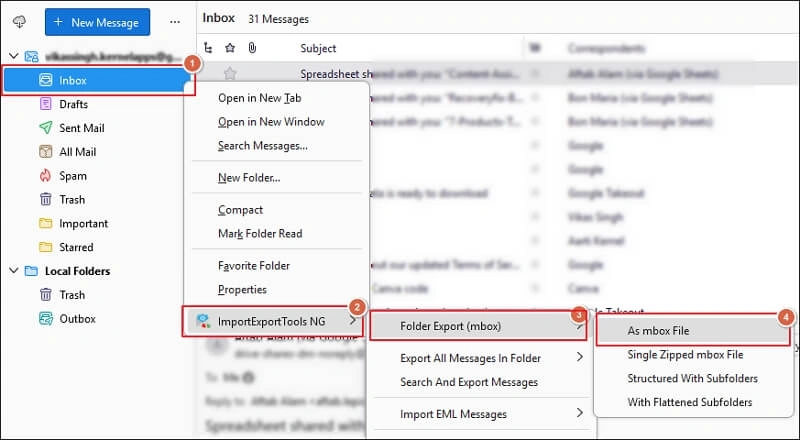Open the Spam folder label
The image size is (800, 440).
[x=73, y=176]
